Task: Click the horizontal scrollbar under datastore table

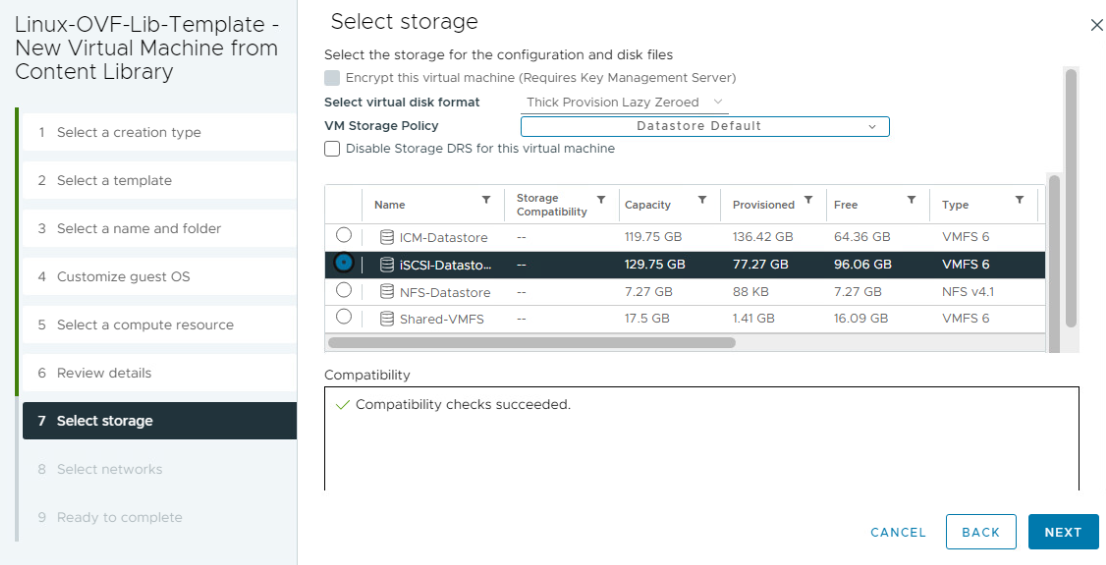Action: point(532,343)
